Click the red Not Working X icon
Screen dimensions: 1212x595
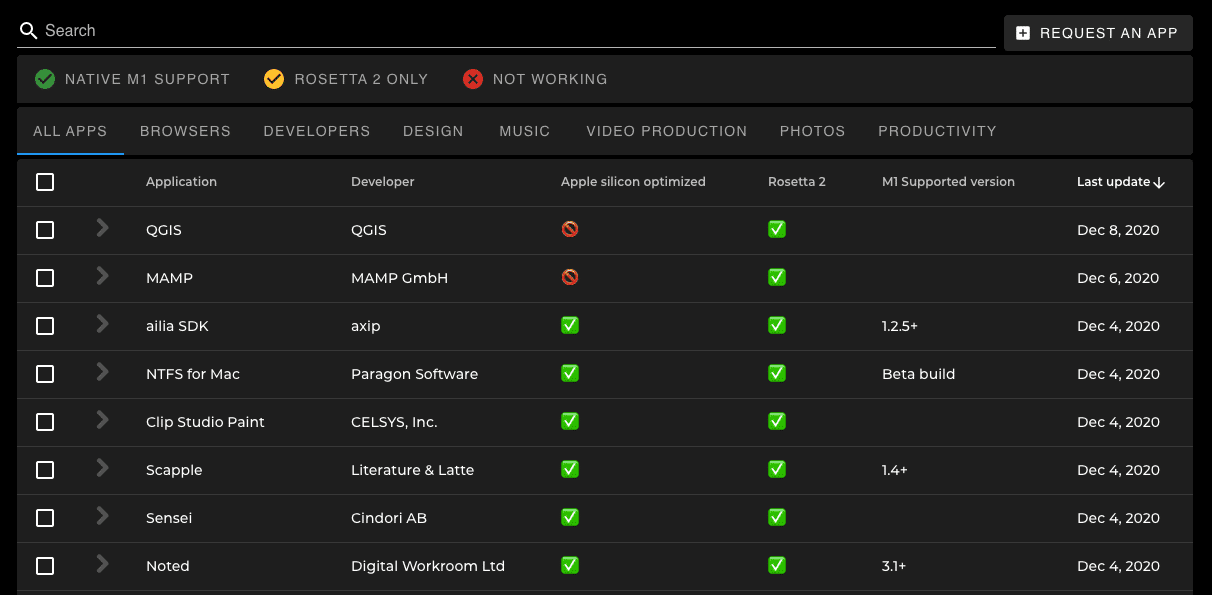tap(473, 79)
